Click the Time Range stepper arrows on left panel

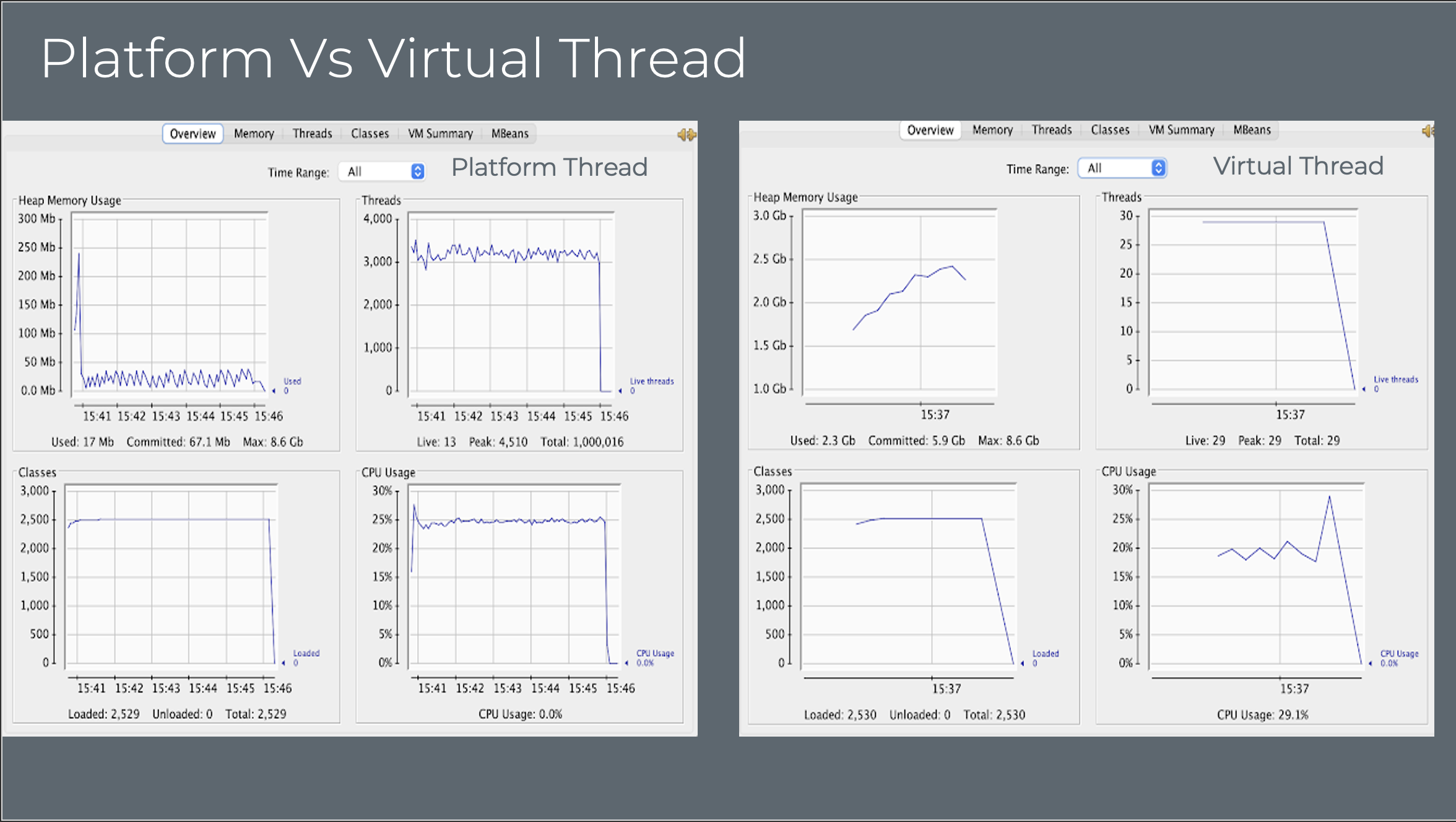(x=418, y=171)
